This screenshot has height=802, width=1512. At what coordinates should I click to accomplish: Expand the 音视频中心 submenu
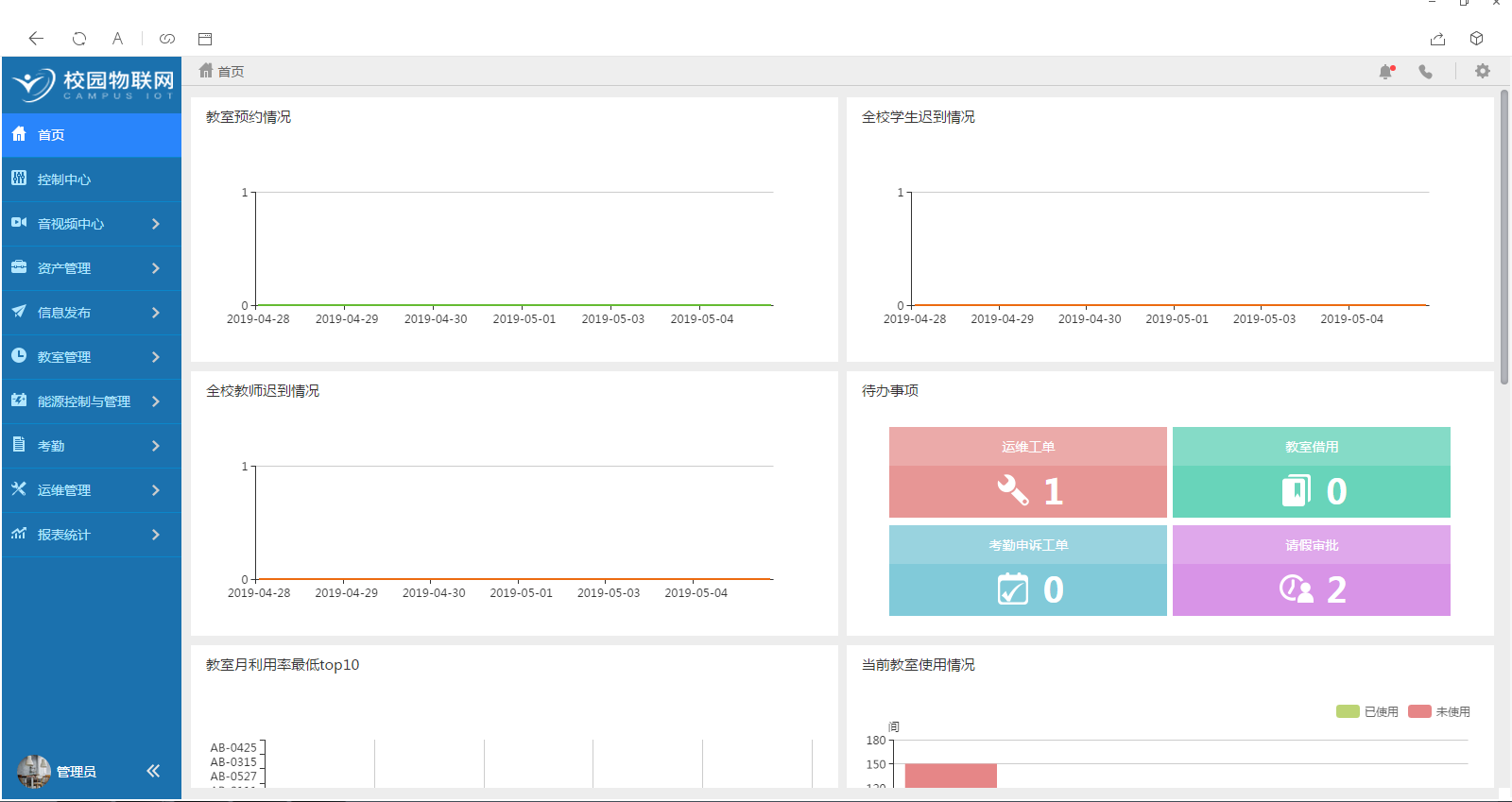(x=156, y=224)
